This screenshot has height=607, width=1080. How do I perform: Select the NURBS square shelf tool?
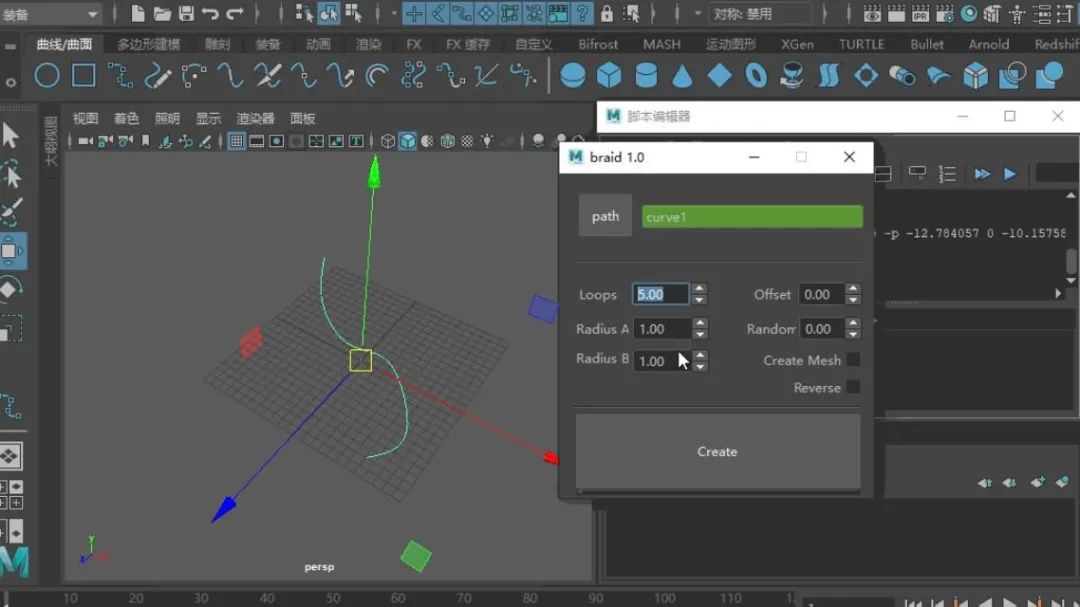point(83,75)
